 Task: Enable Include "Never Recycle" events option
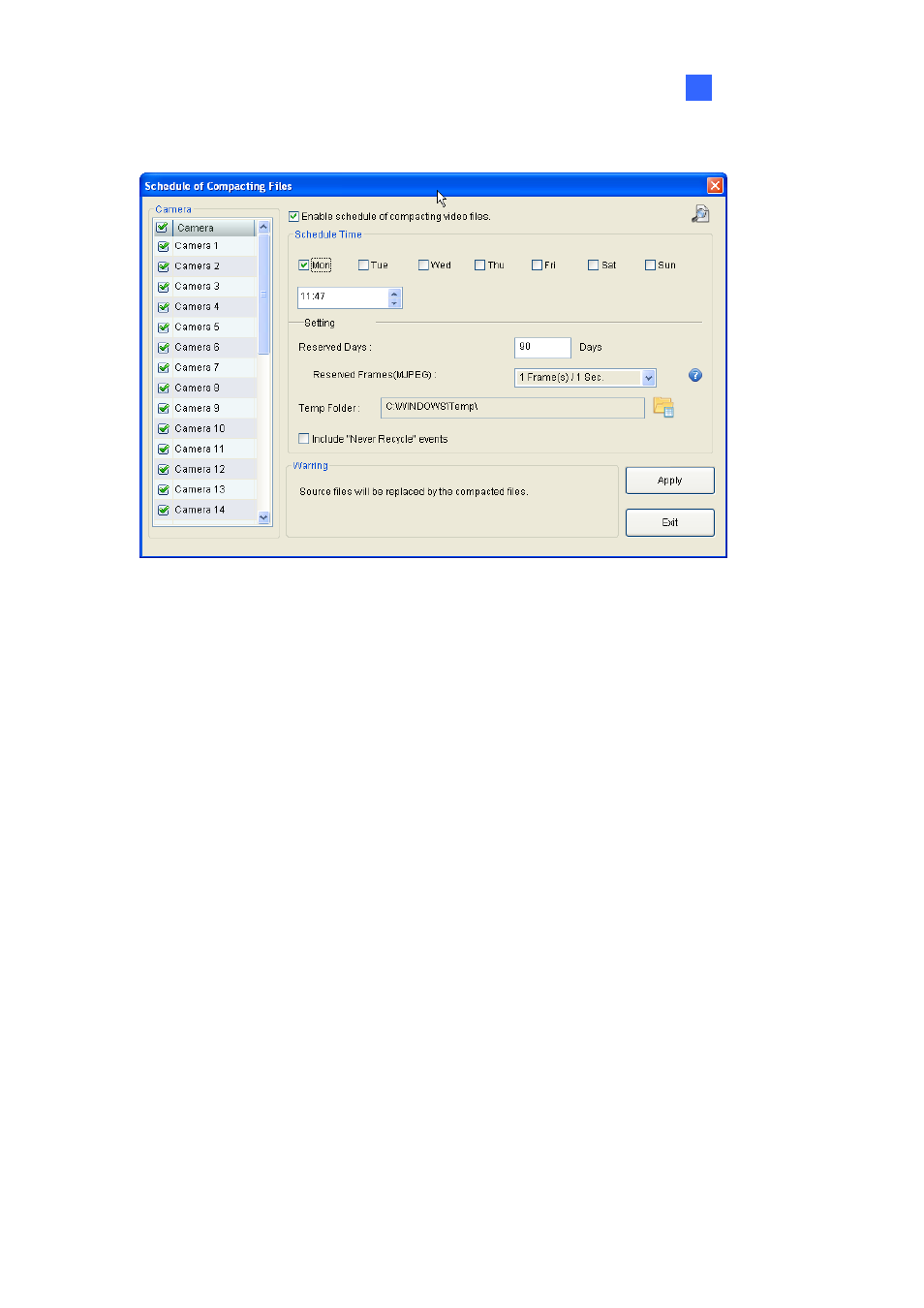point(304,439)
